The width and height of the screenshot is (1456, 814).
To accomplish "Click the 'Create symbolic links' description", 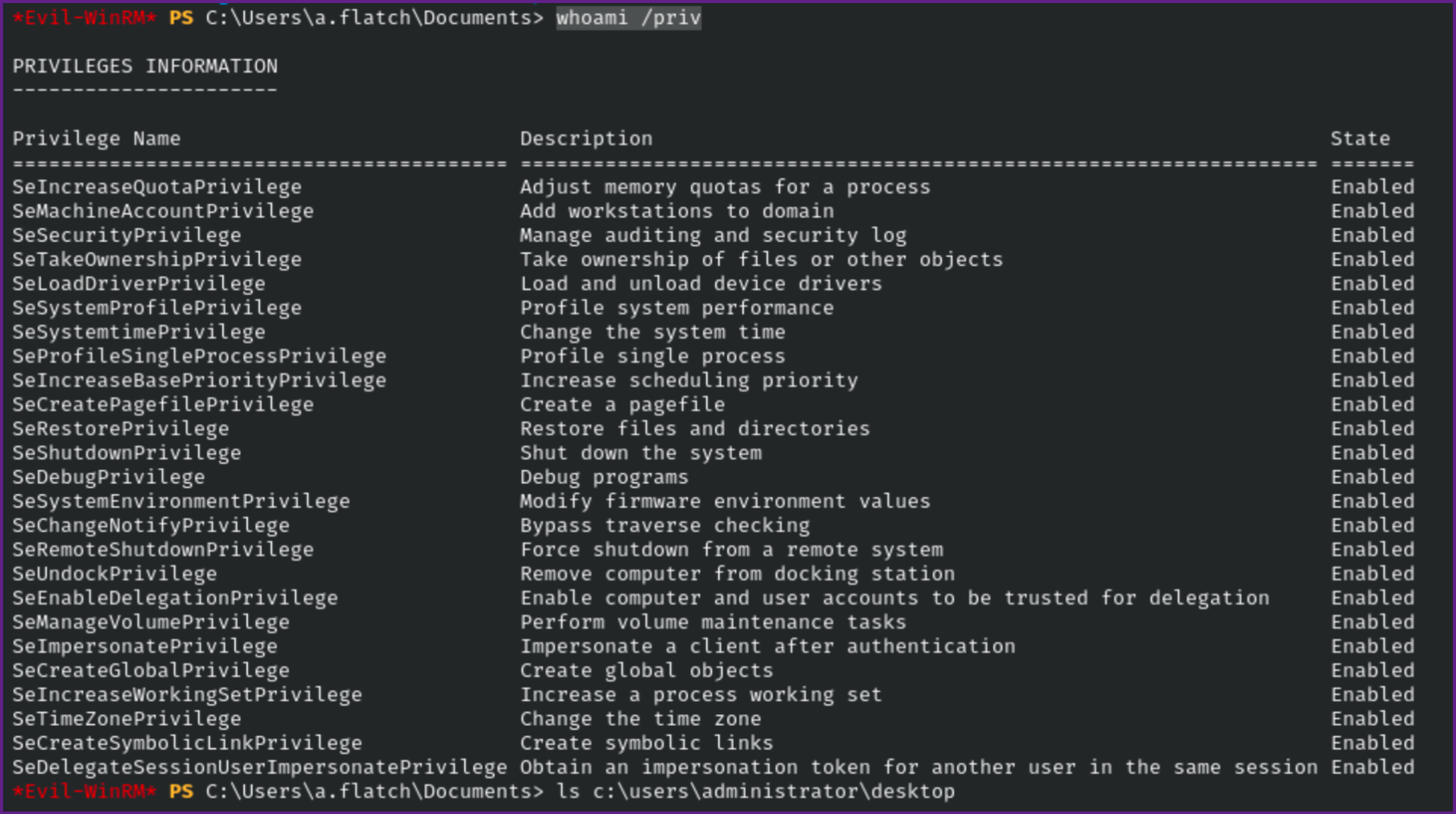I will click(646, 744).
